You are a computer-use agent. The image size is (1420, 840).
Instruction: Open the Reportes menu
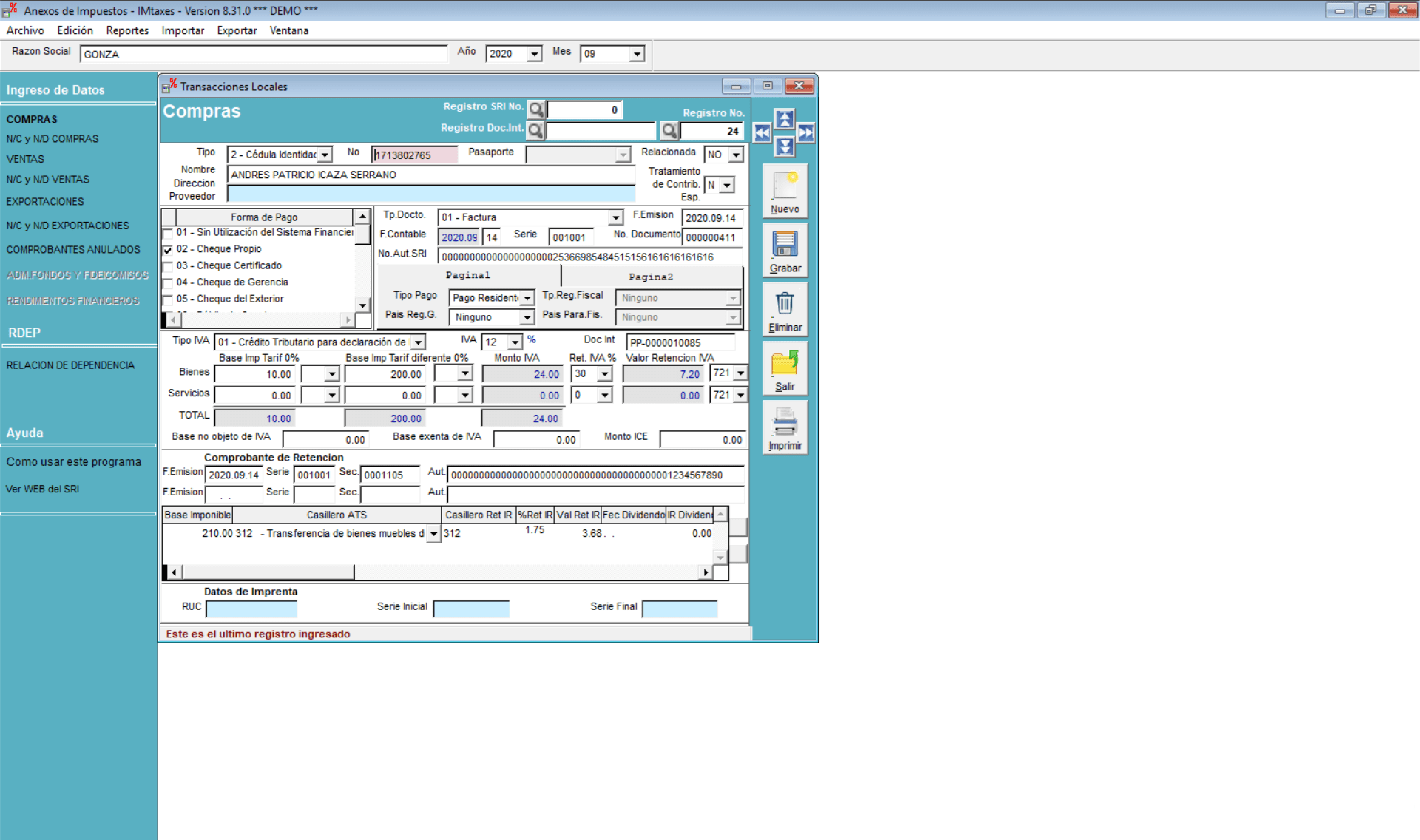click(x=126, y=30)
